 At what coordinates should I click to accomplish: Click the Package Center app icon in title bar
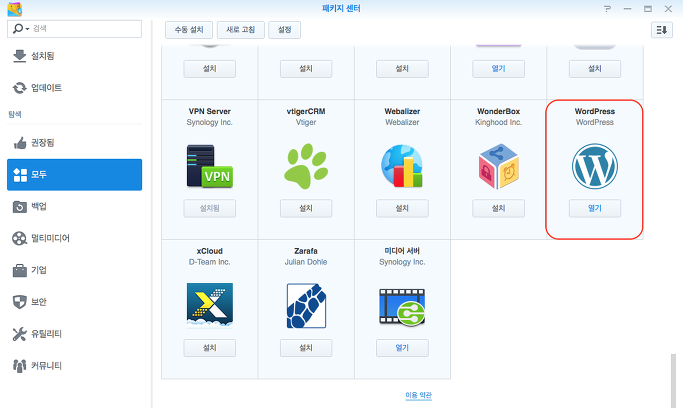tap(15, 9)
